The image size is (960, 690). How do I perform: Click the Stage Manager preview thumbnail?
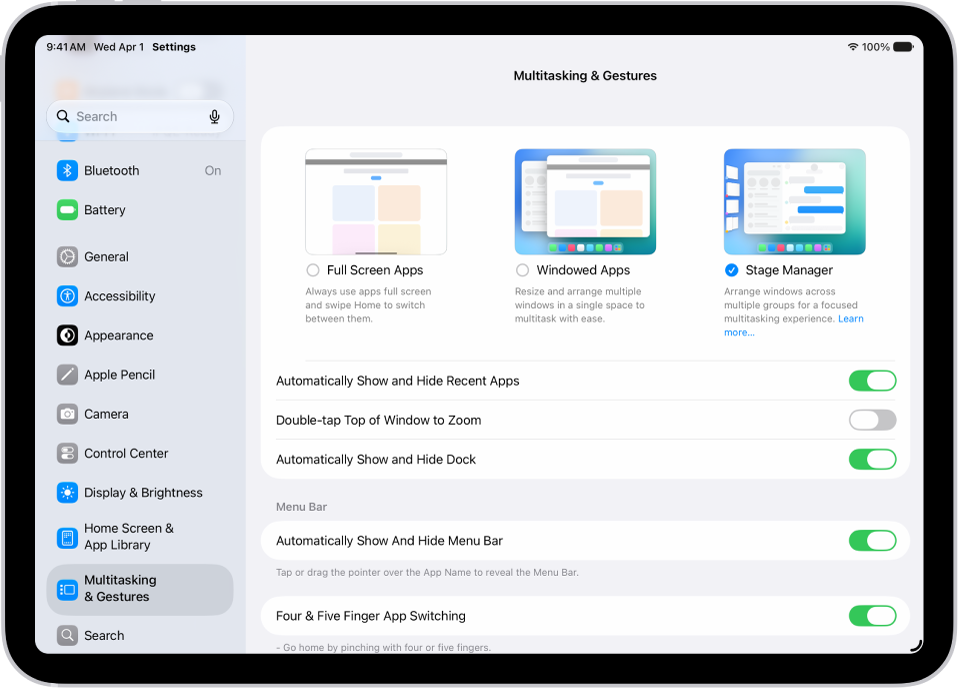pyautogui.click(x=795, y=201)
